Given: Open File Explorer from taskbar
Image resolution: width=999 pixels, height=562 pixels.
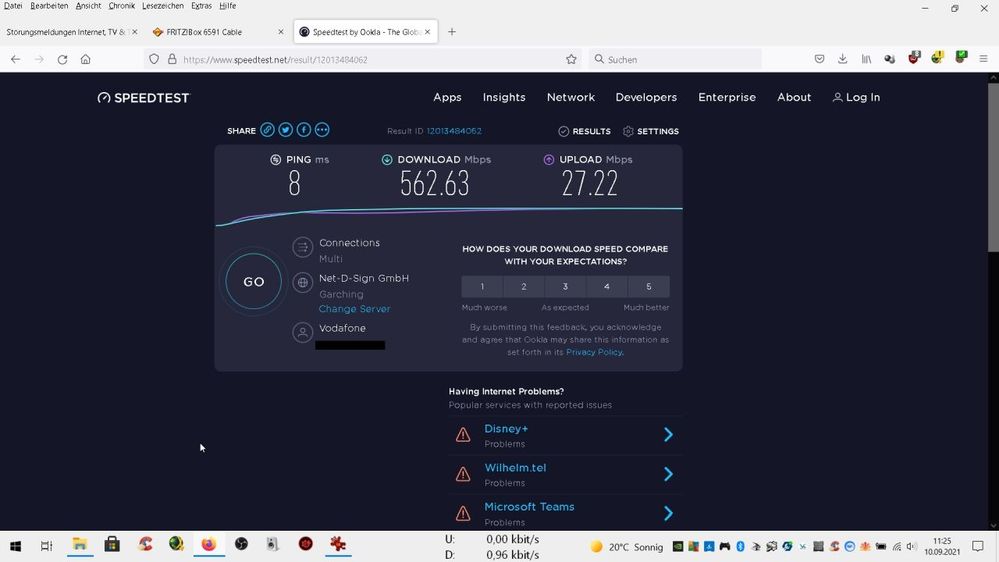Looking at the screenshot, I should (x=80, y=545).
